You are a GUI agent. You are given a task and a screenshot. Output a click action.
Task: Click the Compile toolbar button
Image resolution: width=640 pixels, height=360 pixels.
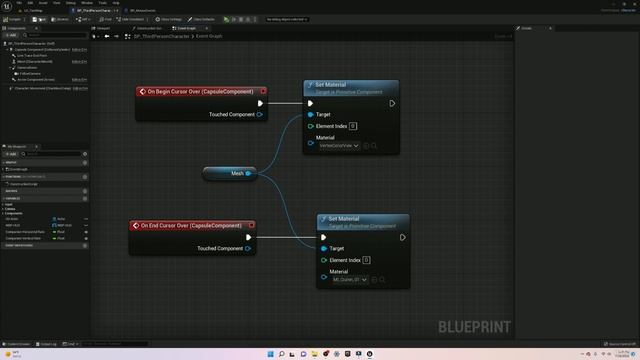coord(12,19)
